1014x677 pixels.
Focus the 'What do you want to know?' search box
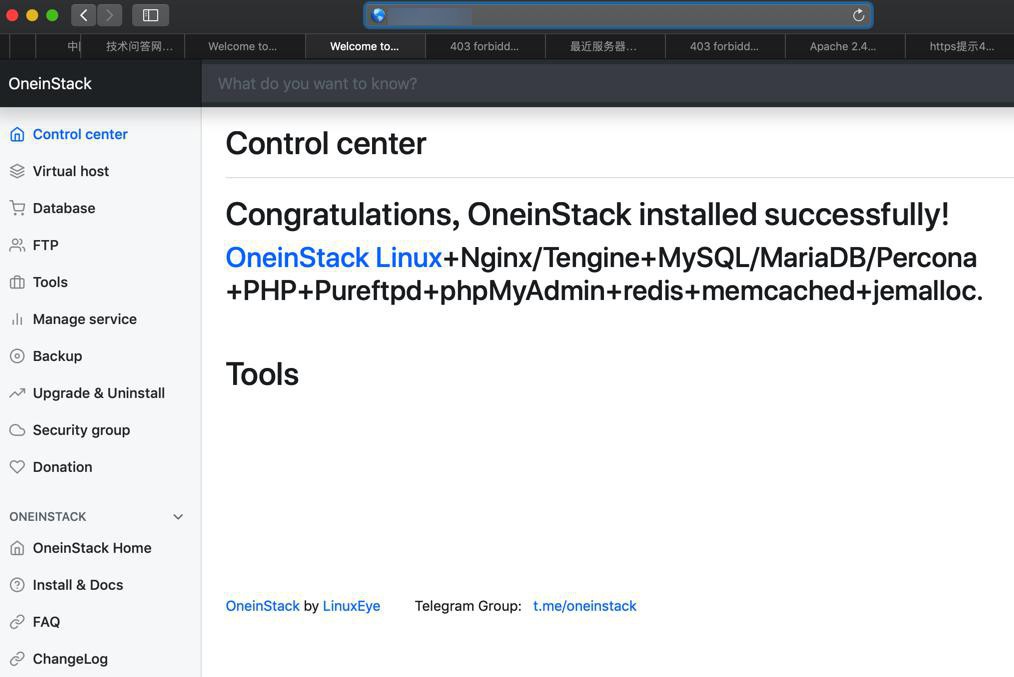tap(600, 84)
